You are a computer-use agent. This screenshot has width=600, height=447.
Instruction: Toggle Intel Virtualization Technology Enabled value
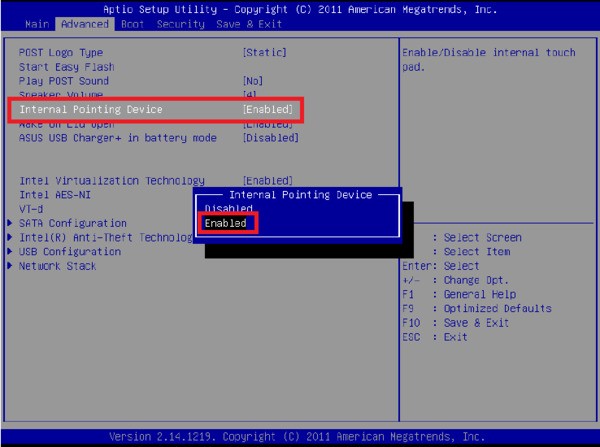click(268, 180)
